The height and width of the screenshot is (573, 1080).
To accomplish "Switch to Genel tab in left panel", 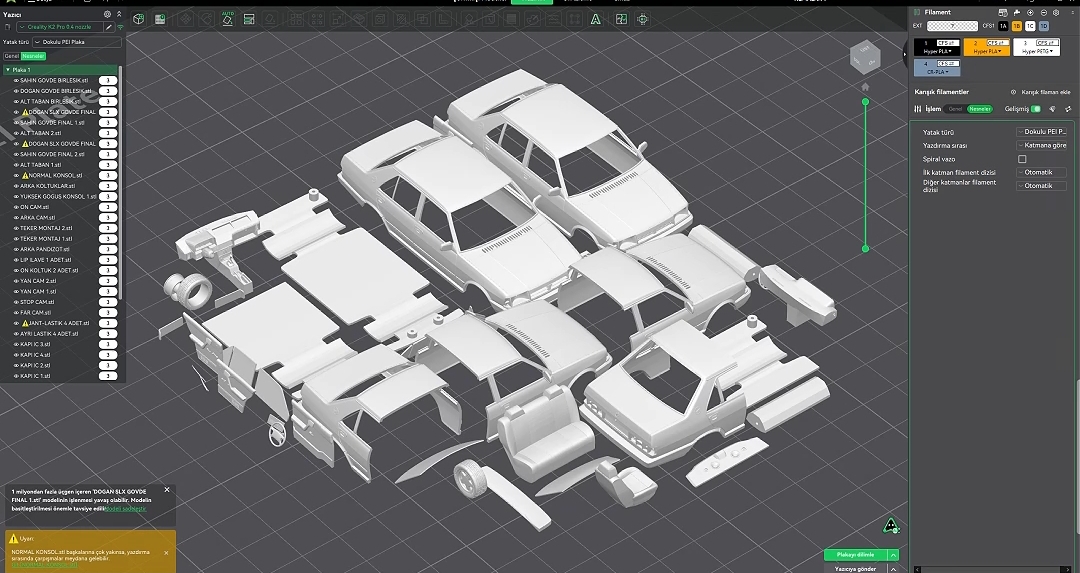I will point(11,56).
